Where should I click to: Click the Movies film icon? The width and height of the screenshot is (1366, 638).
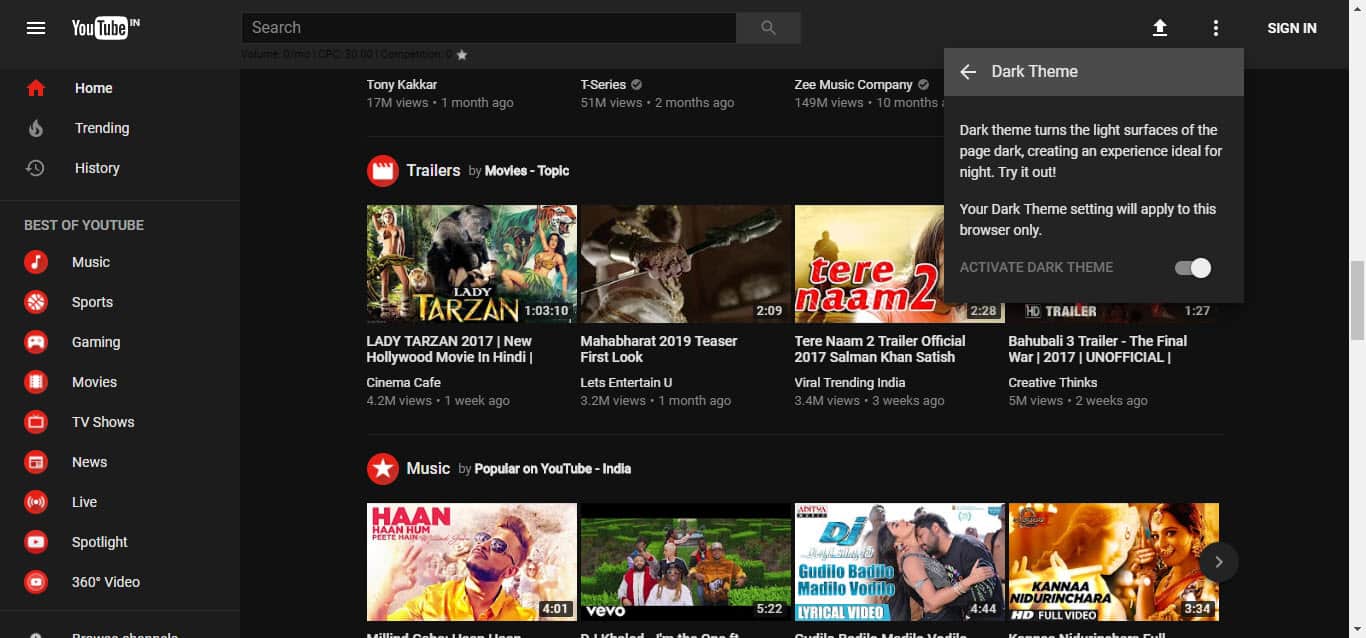pos(36,382)
